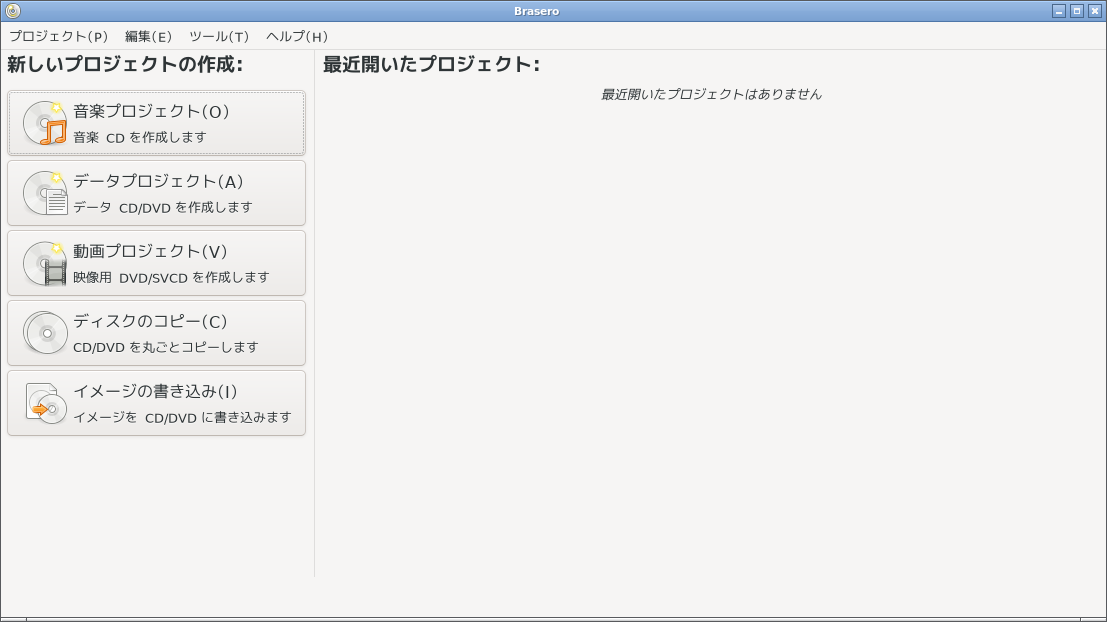Click the audio CD music note icon
Viewport: 1107px width, 622px height.
(45, 123)
